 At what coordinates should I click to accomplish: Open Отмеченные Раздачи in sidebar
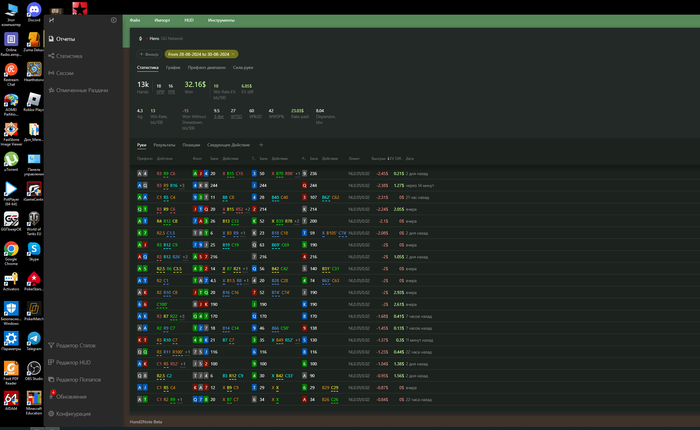(78, 90)
